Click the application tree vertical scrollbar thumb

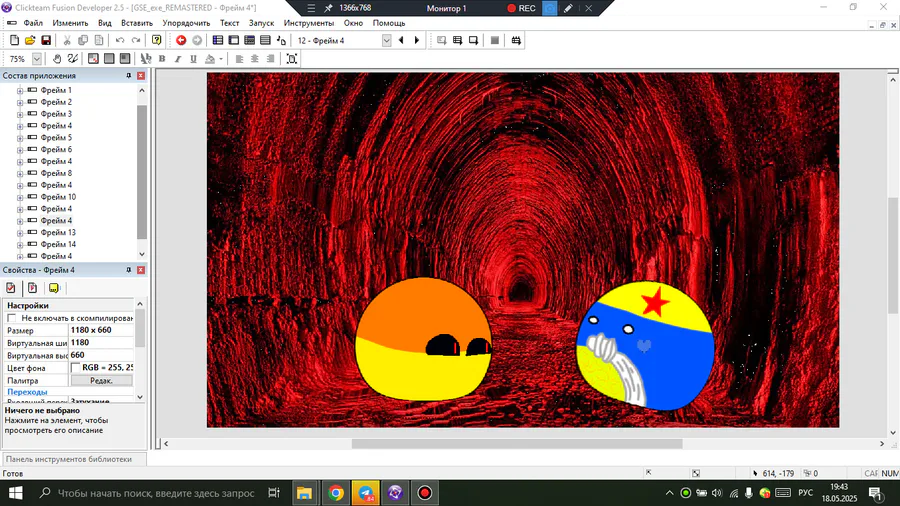click(x=142, y=172)
